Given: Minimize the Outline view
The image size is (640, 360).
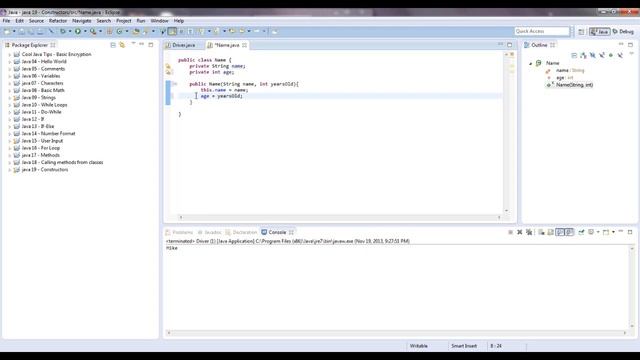Looking at the screenshot, I should point(621,44).
